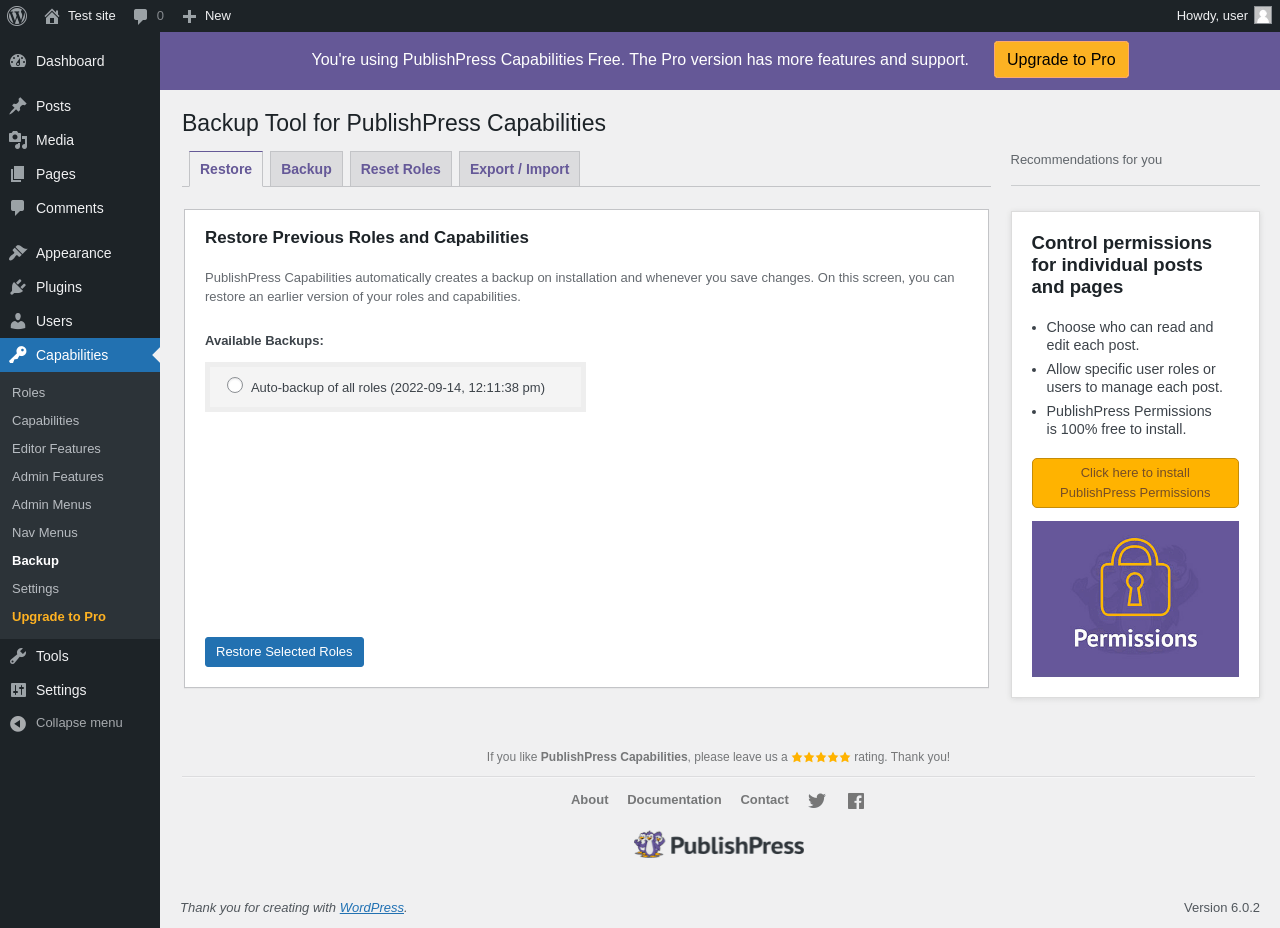Open Test site home icon
The width and height of the screenshot is (1280, 928).
[x=52, y=15]
